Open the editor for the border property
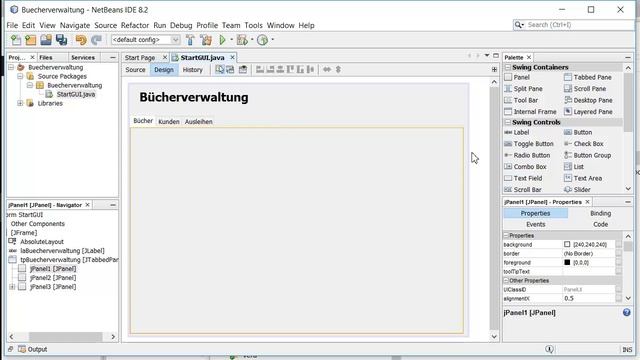 tap(619, 253)
